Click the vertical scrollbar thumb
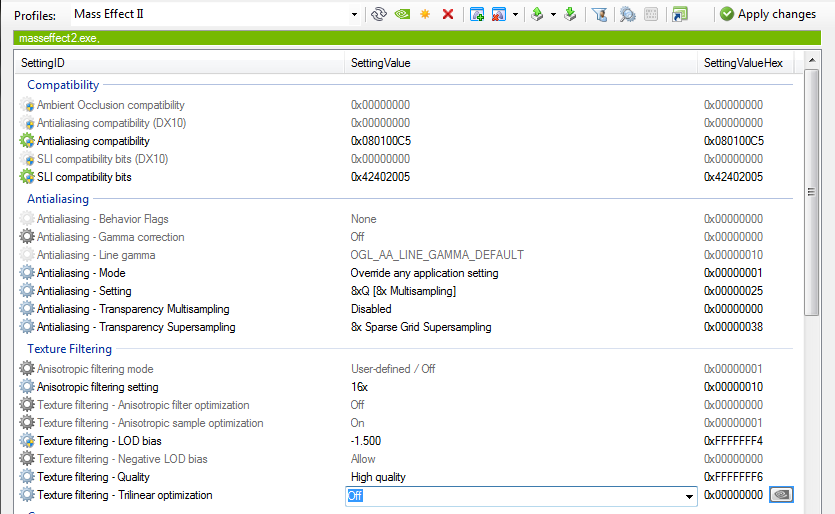Image resolution: width=835 pixels, height=514 pixels. pyautogui.click(x=811, y=192)
